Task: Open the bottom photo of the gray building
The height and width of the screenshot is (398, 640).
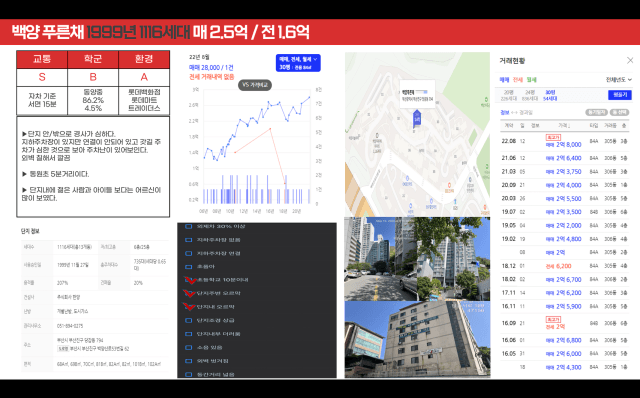Action: click(417, 339)
